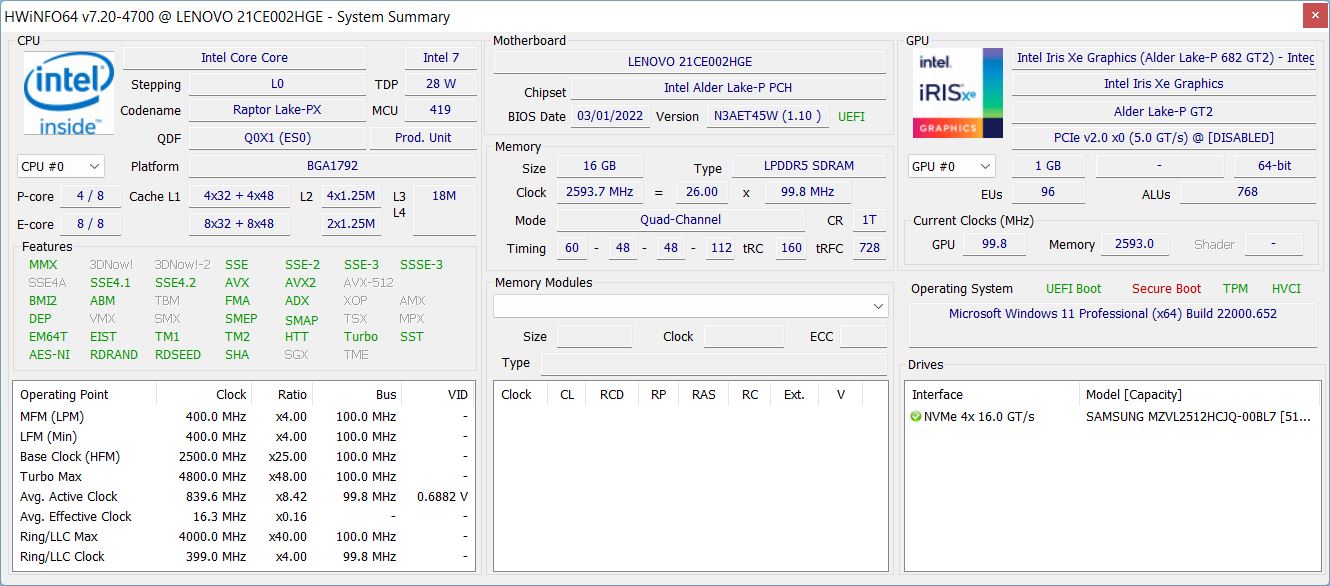1330x586 pixels.
Task: Click the RCD column in memory modules table
Action: 611,394
